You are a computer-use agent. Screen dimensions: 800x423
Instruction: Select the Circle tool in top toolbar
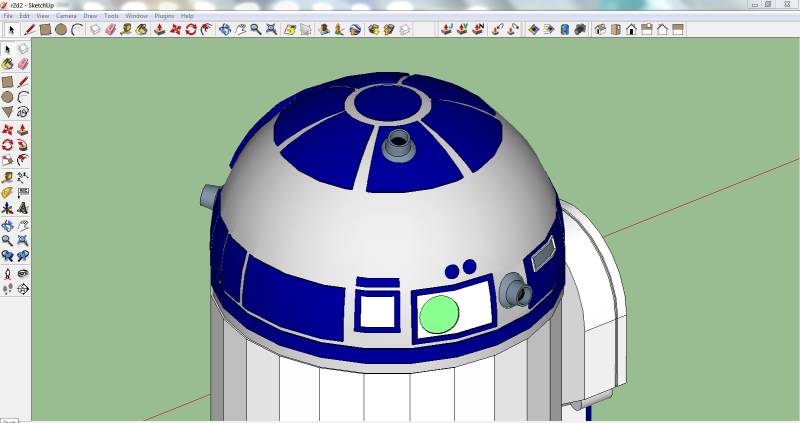point(61,30)
